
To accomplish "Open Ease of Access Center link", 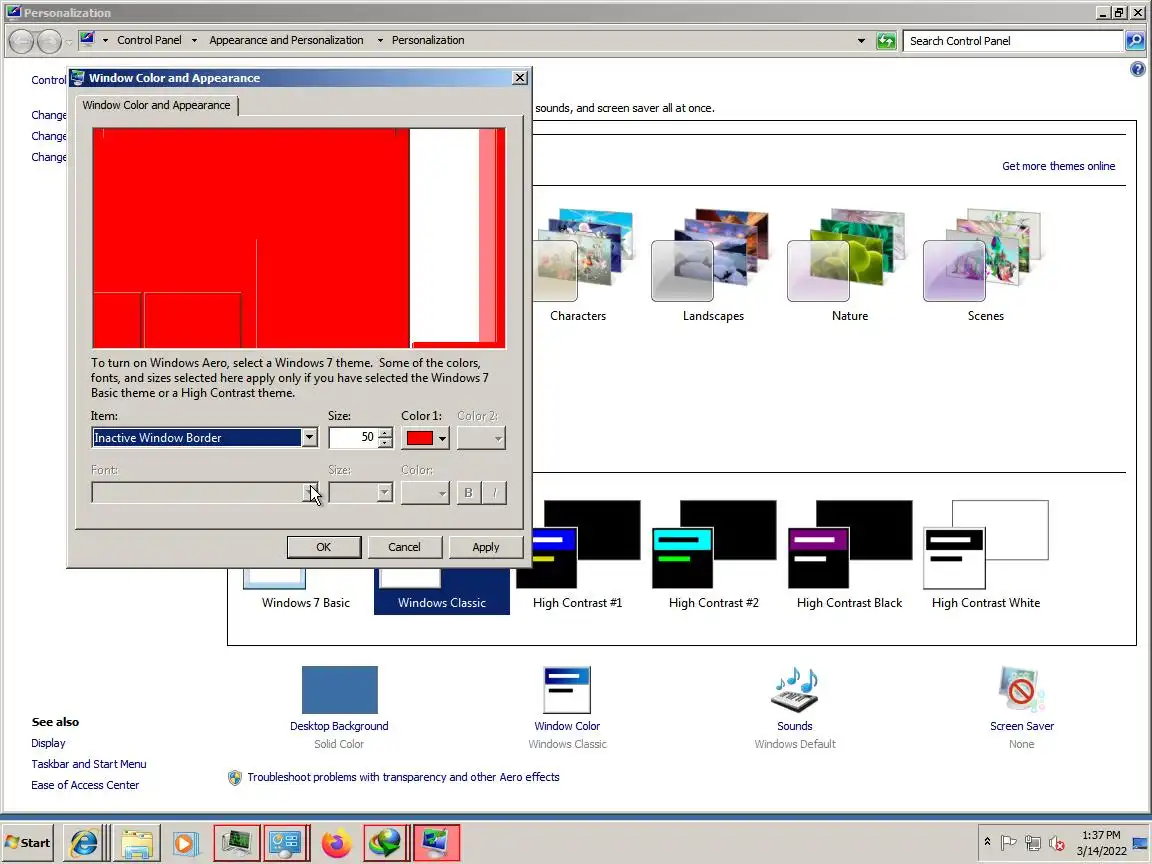I will click(84, 785).
